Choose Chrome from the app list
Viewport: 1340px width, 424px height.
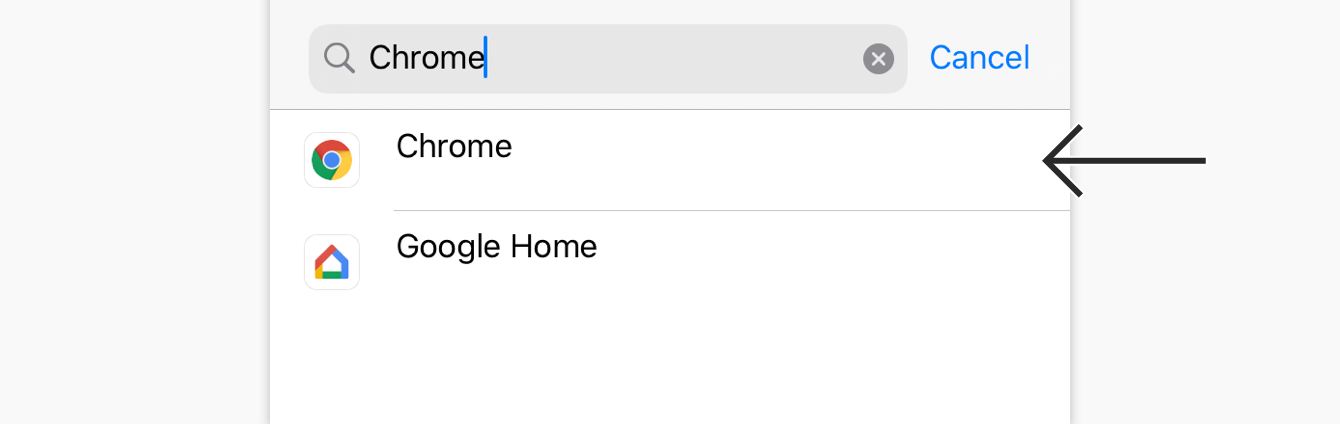pyautogui.click(x=670, y=160)
